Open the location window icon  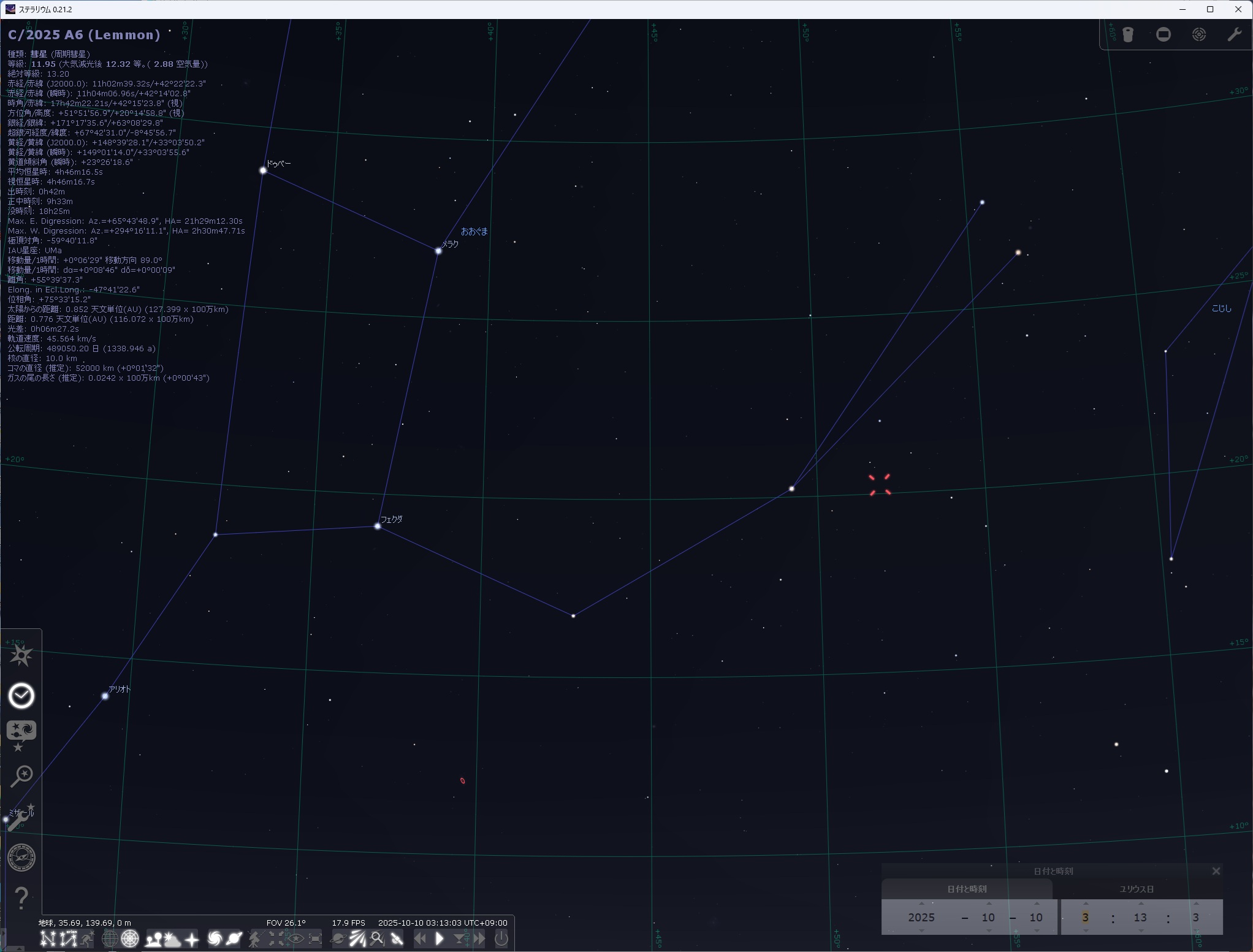click(x=21, y=655)
